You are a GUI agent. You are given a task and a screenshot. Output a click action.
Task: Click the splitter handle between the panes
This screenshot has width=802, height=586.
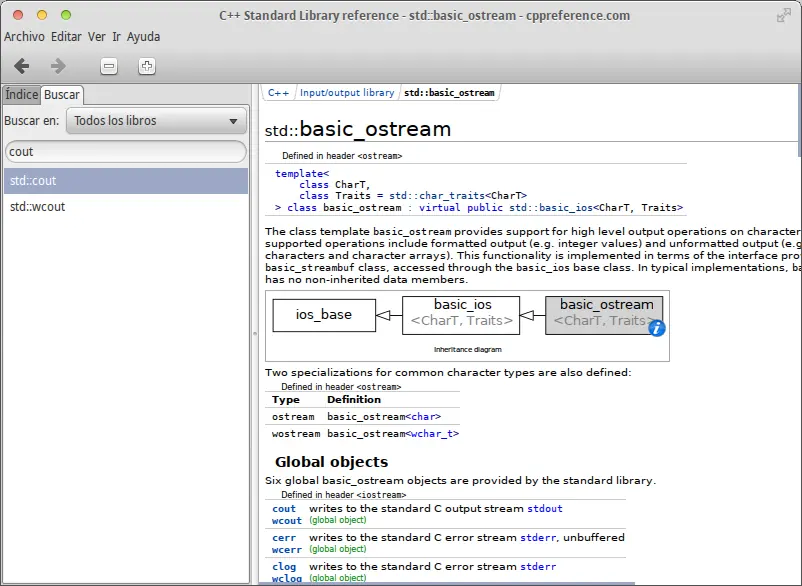click(x=254, y=333)
